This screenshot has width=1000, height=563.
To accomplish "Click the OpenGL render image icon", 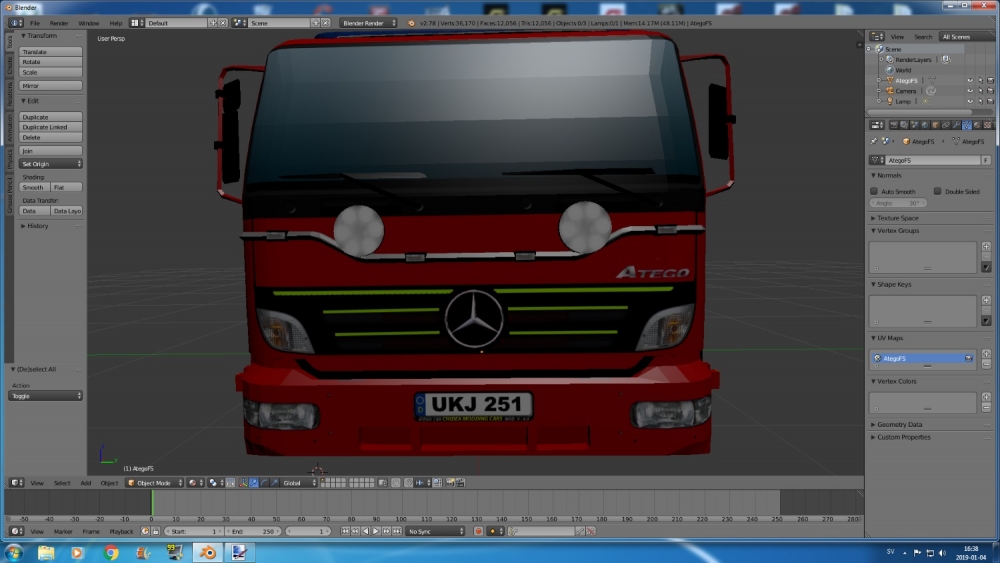I will click(x=450, y=483).
